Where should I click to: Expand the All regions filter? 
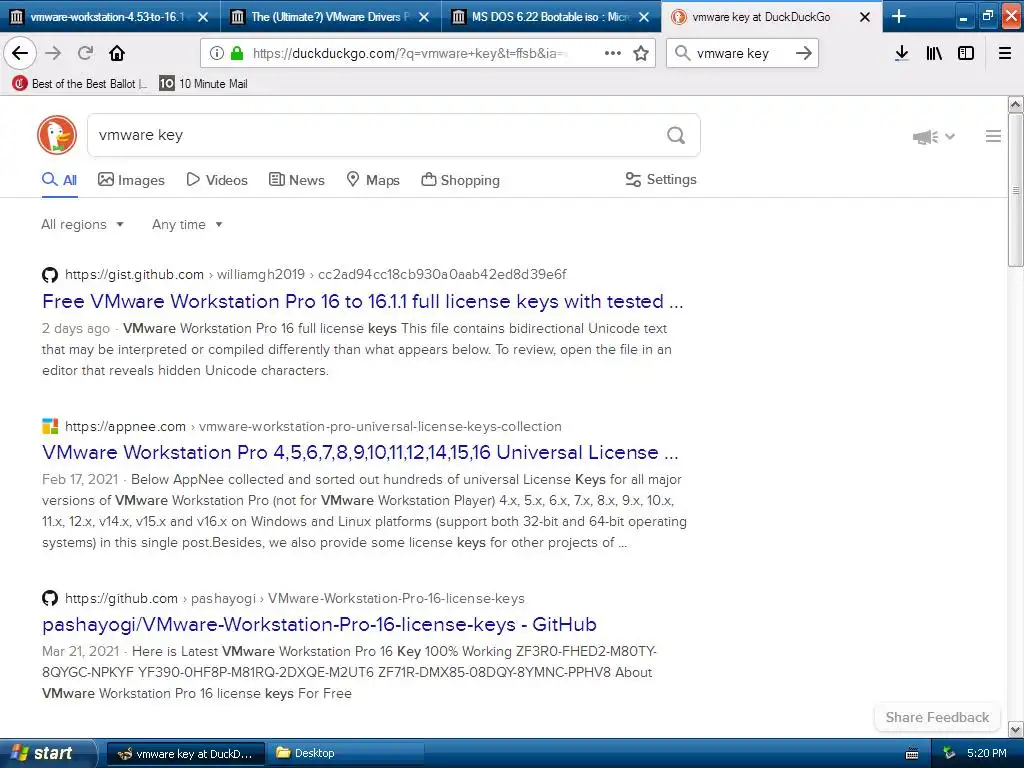[x=82, y=224]
